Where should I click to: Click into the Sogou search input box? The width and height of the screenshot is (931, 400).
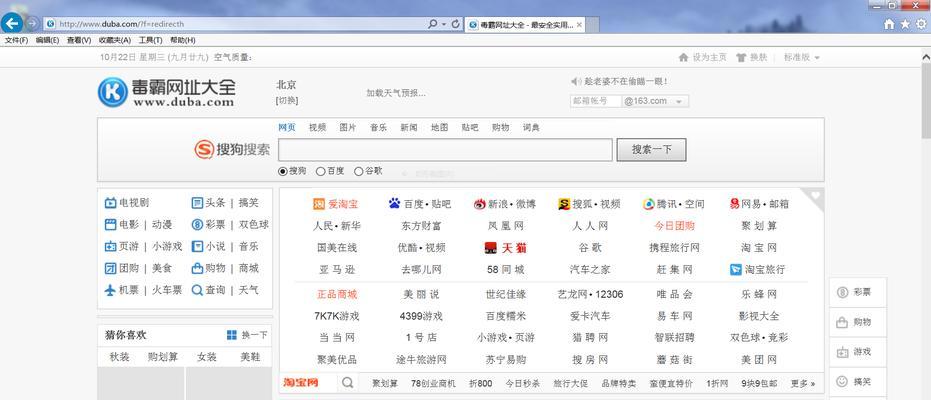445,150
